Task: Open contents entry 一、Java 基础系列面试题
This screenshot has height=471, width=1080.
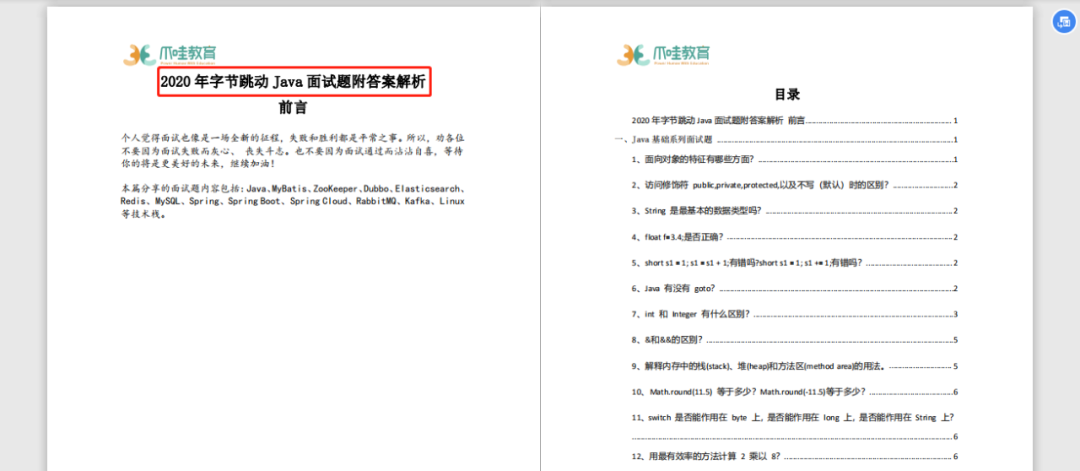Action: (x=786, y=140)
